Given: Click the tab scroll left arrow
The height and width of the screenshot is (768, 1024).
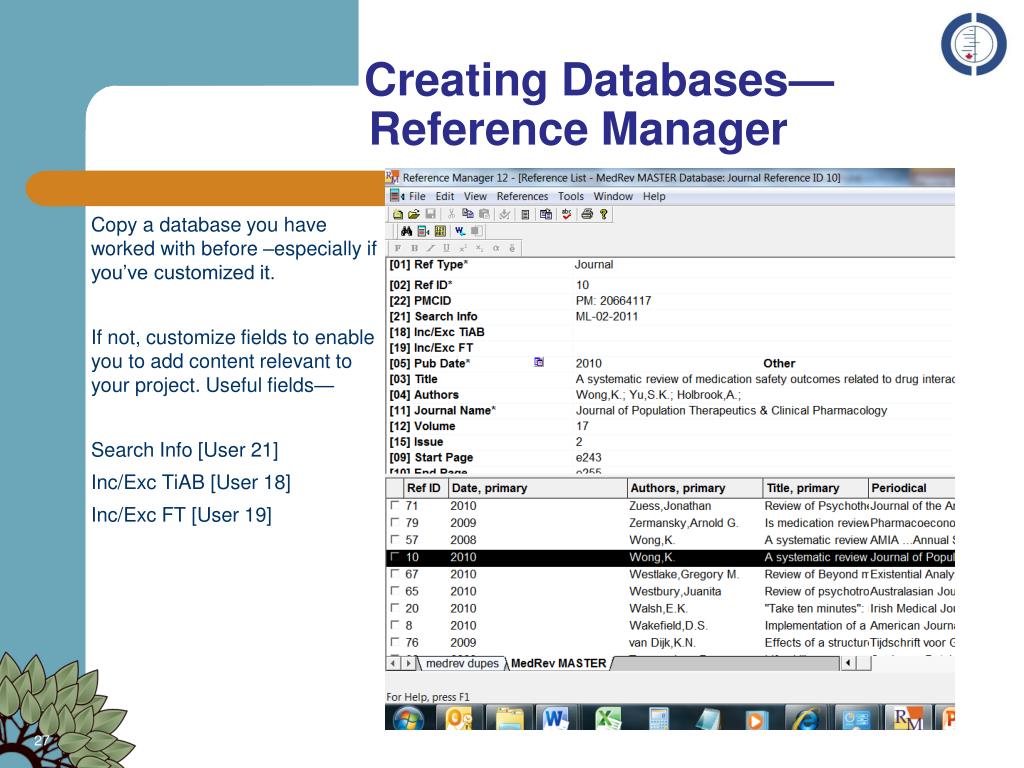Looking at the screenshot, I should [x=393, y=663].
